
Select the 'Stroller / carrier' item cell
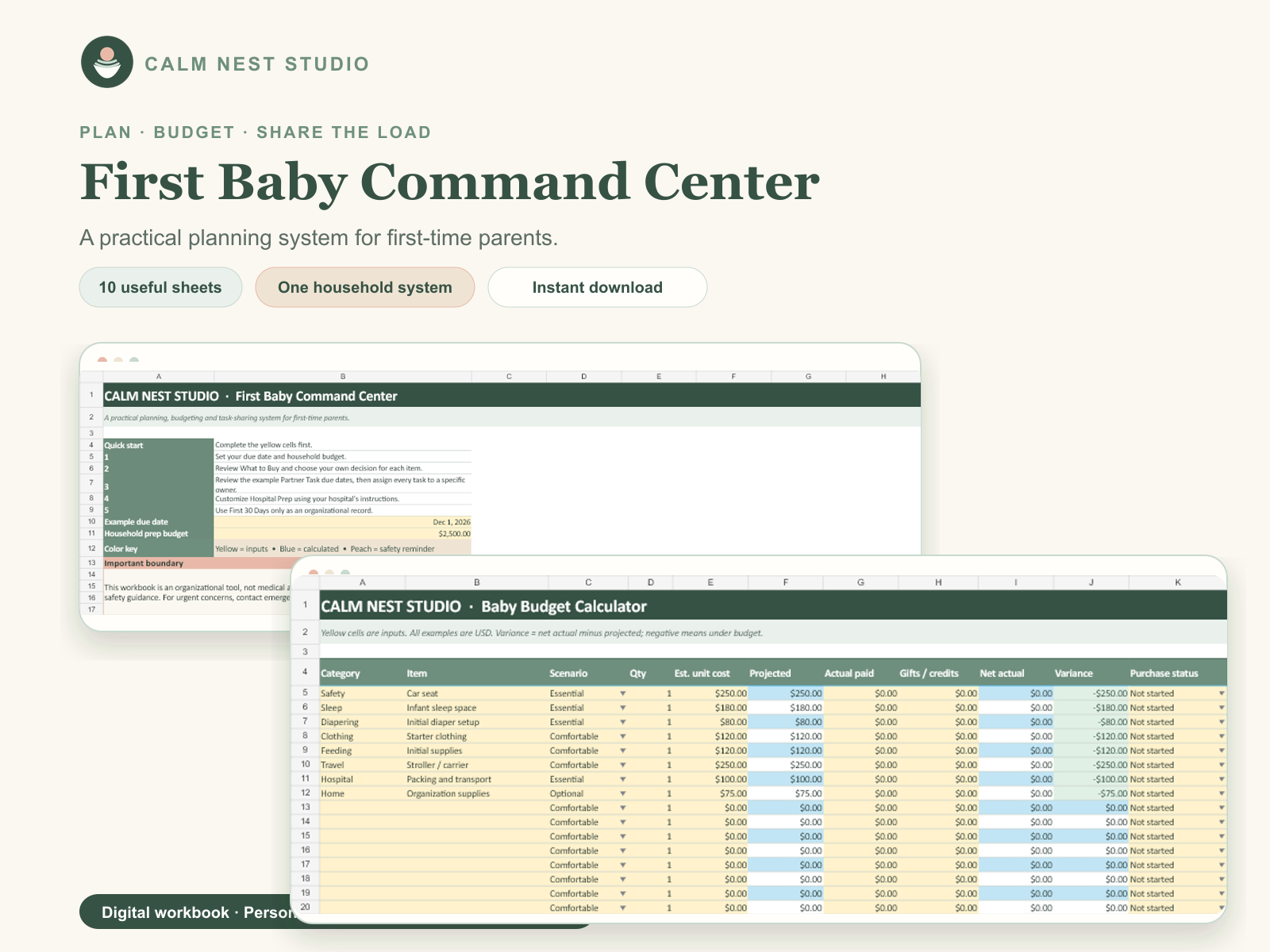[x=476, y=765]
